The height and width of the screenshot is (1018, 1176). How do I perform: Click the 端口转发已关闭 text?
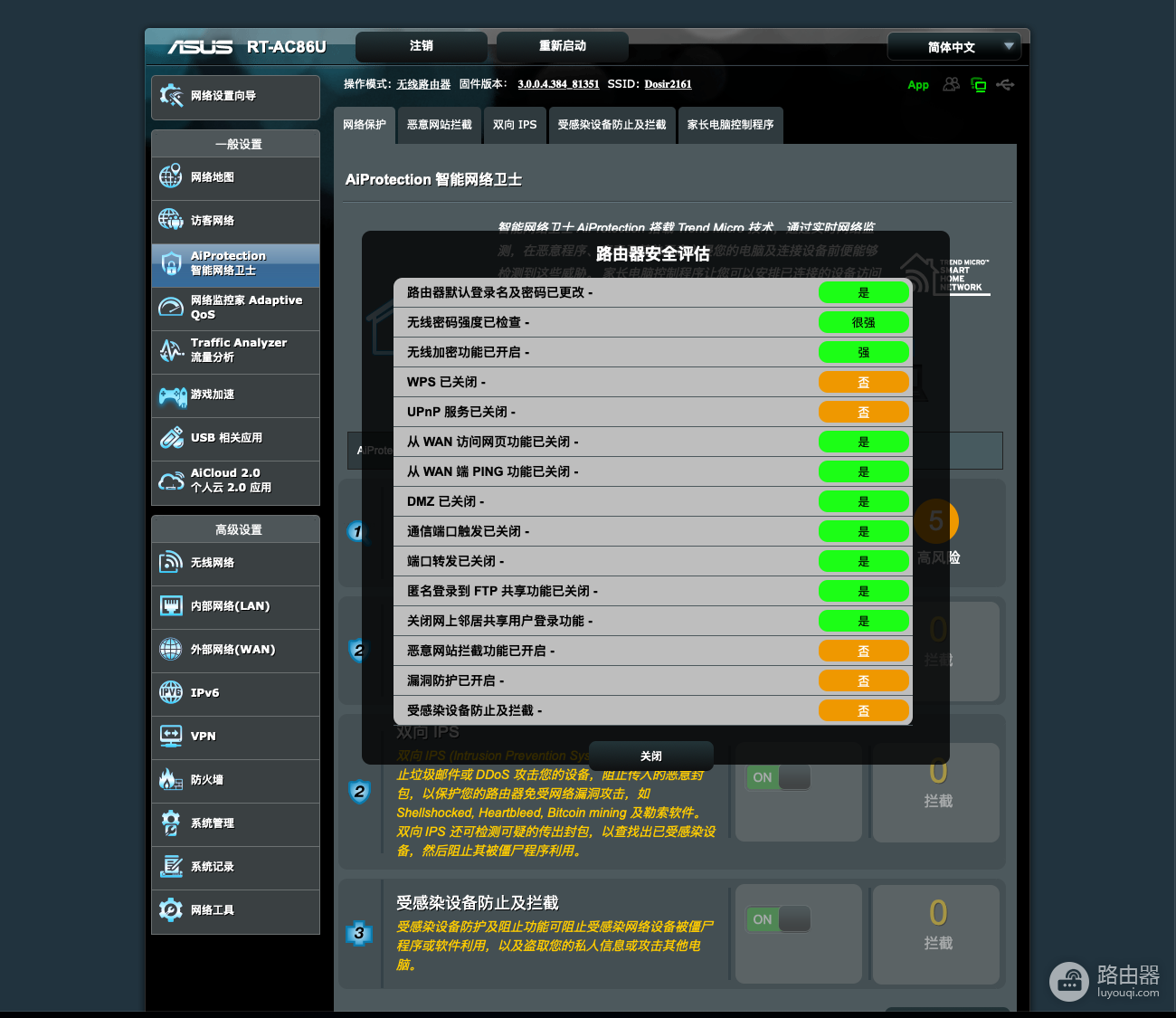pos(456,561)
